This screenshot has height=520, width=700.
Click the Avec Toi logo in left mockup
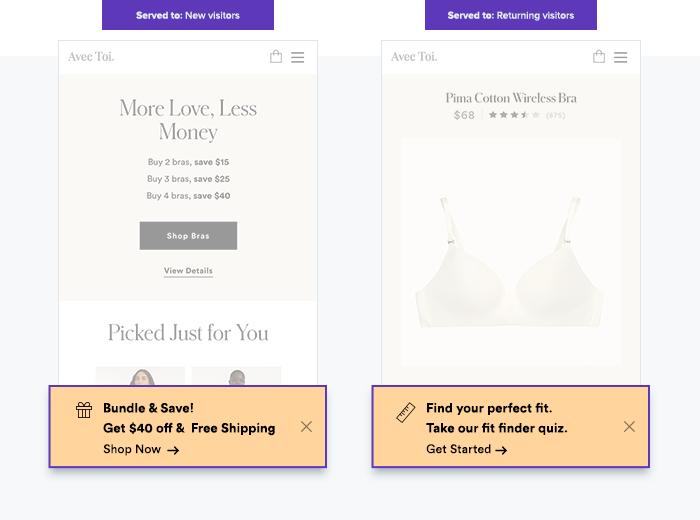91,57
